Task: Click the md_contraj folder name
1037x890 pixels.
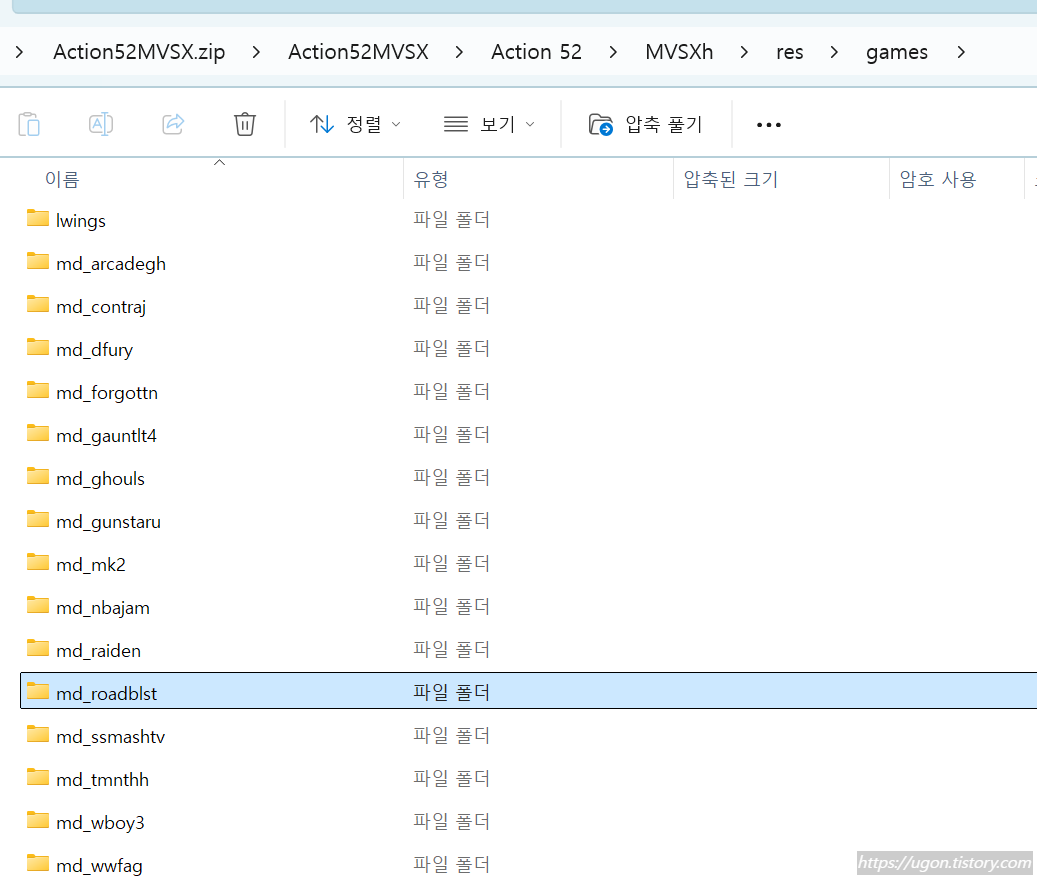Action: coord(101,307)
